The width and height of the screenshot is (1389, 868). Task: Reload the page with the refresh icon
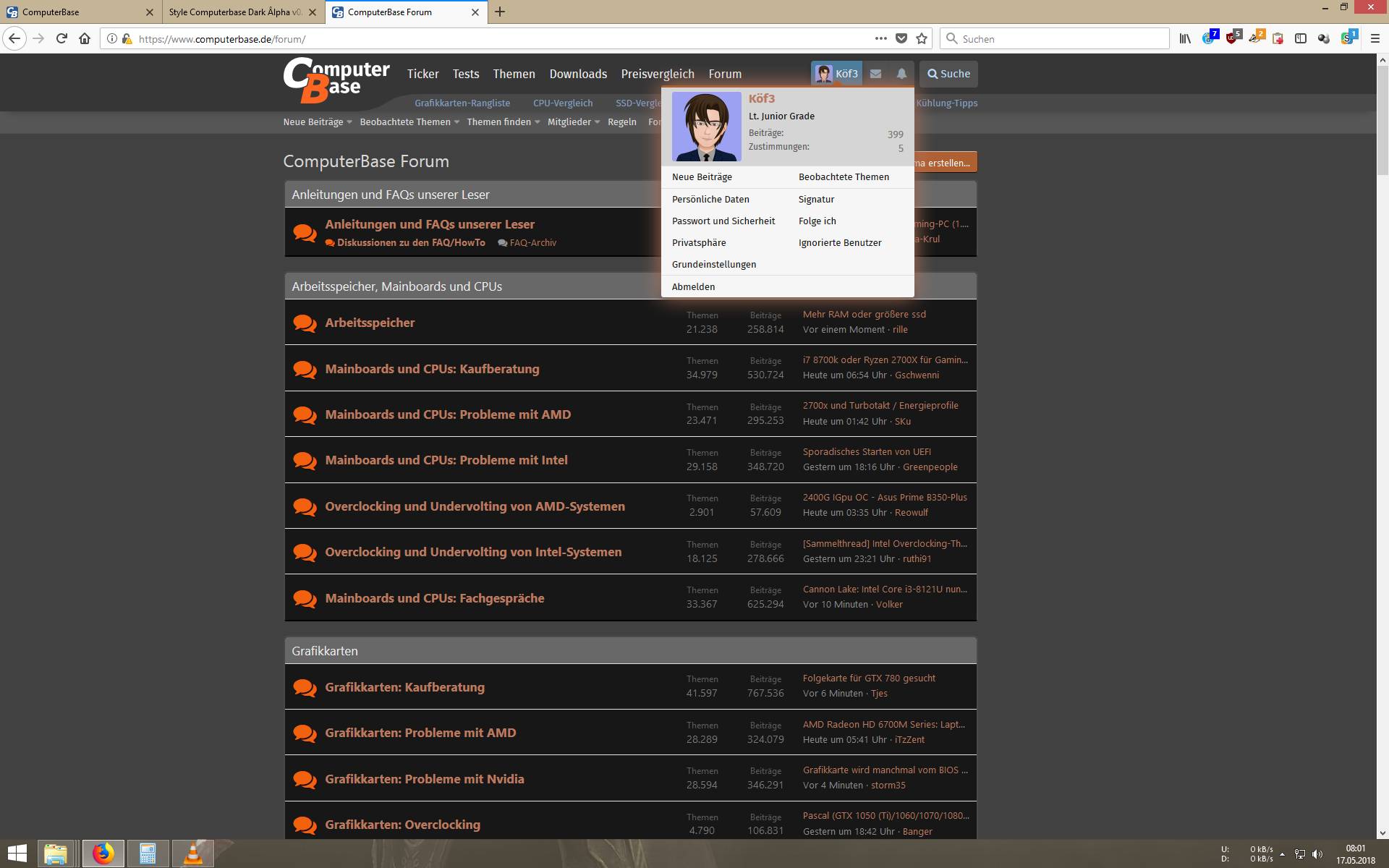[61, 39]
